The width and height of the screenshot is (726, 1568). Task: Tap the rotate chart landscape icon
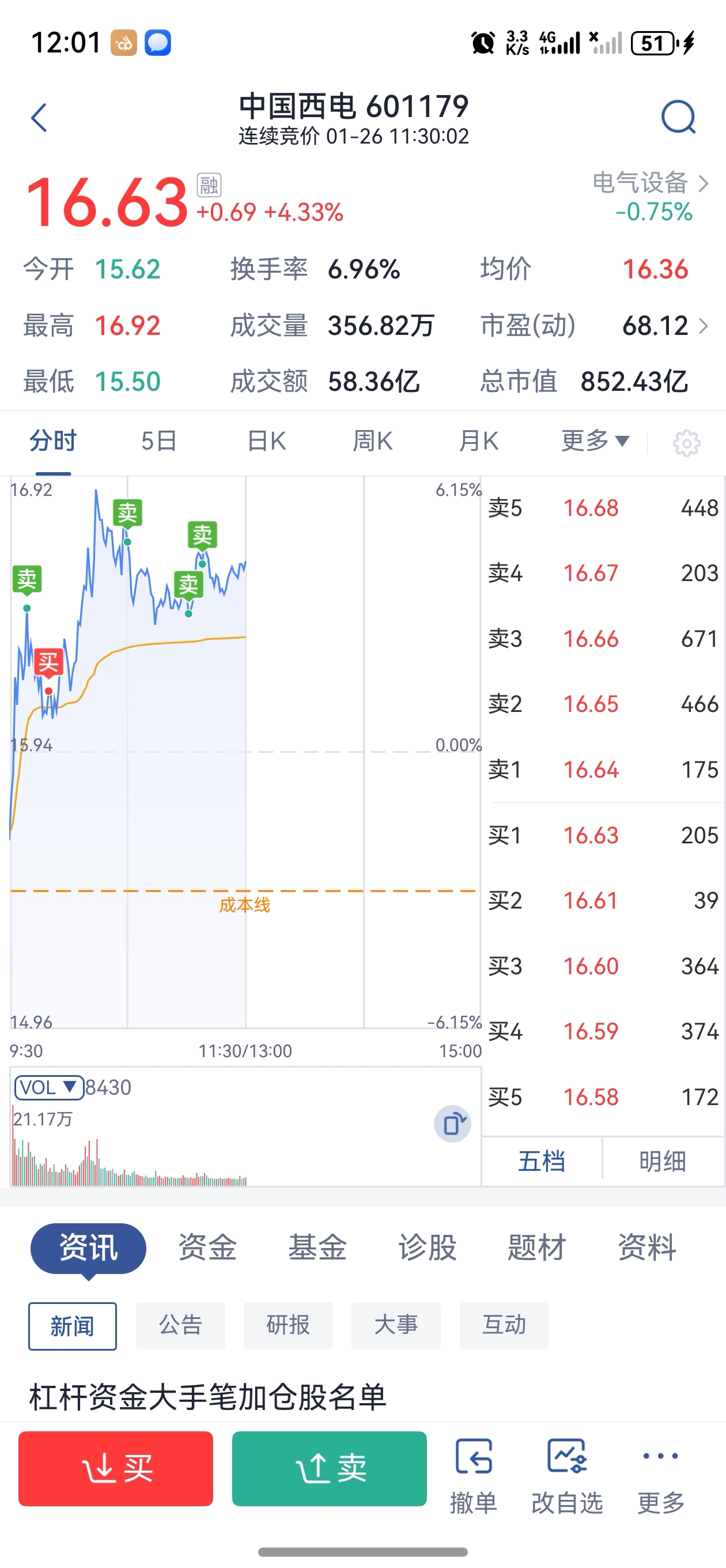point(453,1124)
